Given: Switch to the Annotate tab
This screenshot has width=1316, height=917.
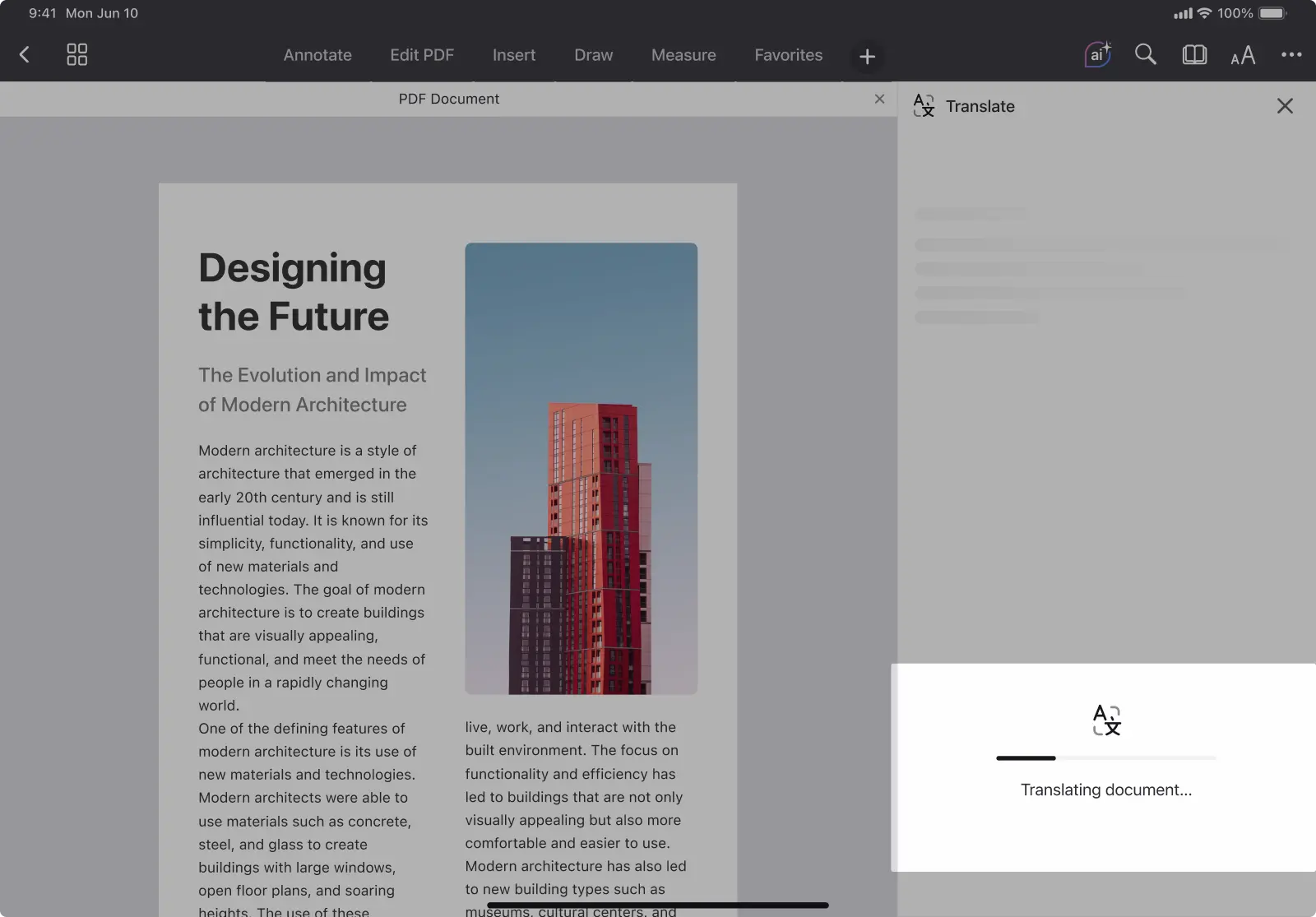Looking at the screenshot, I should 317,55.
